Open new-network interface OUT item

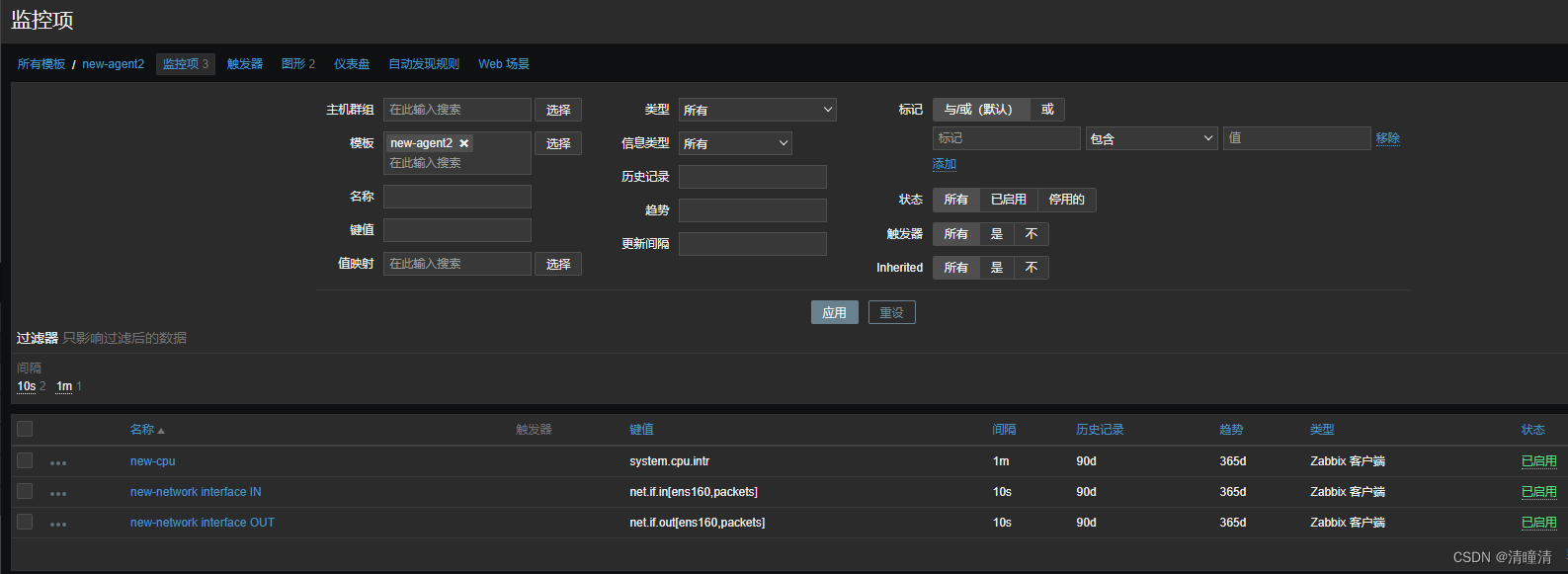pyautogui.click(x=203, y=523)
